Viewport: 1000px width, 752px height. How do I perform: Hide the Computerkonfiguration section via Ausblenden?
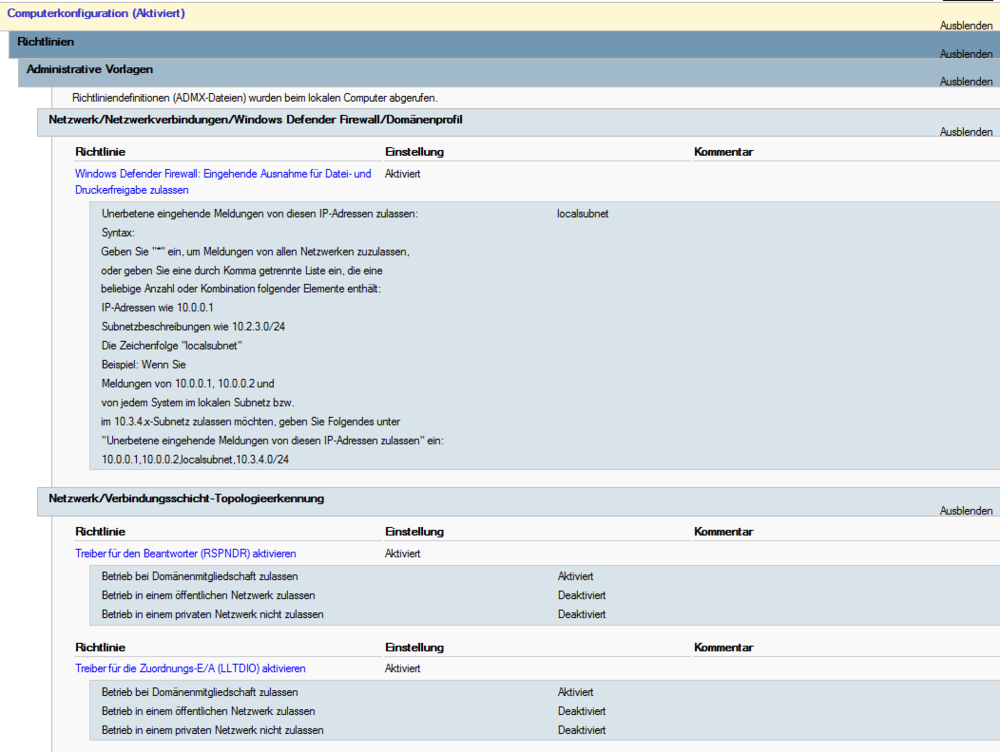[965, 25]
